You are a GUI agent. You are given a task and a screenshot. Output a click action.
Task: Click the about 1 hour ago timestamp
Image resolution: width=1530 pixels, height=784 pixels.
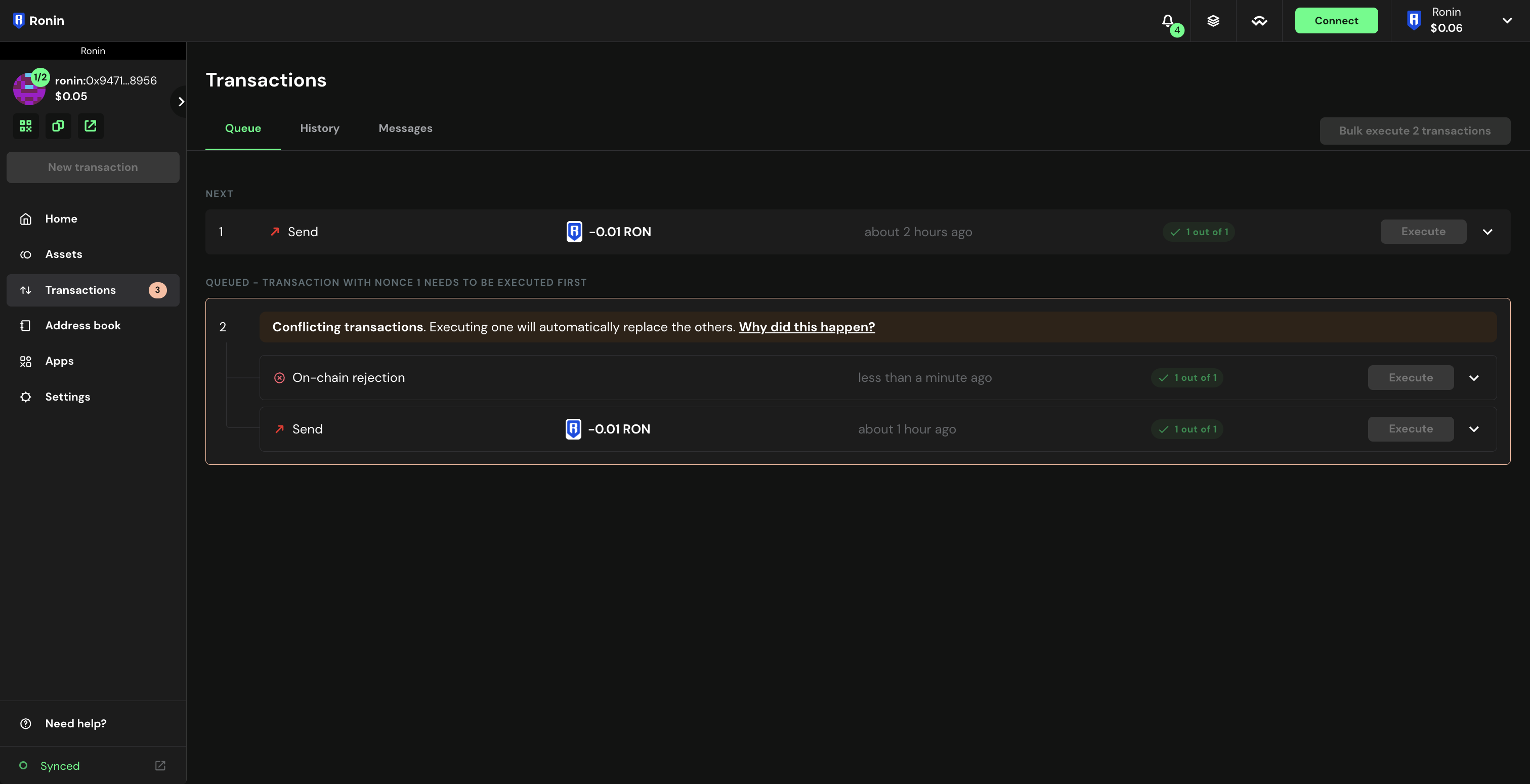point(907,429)
